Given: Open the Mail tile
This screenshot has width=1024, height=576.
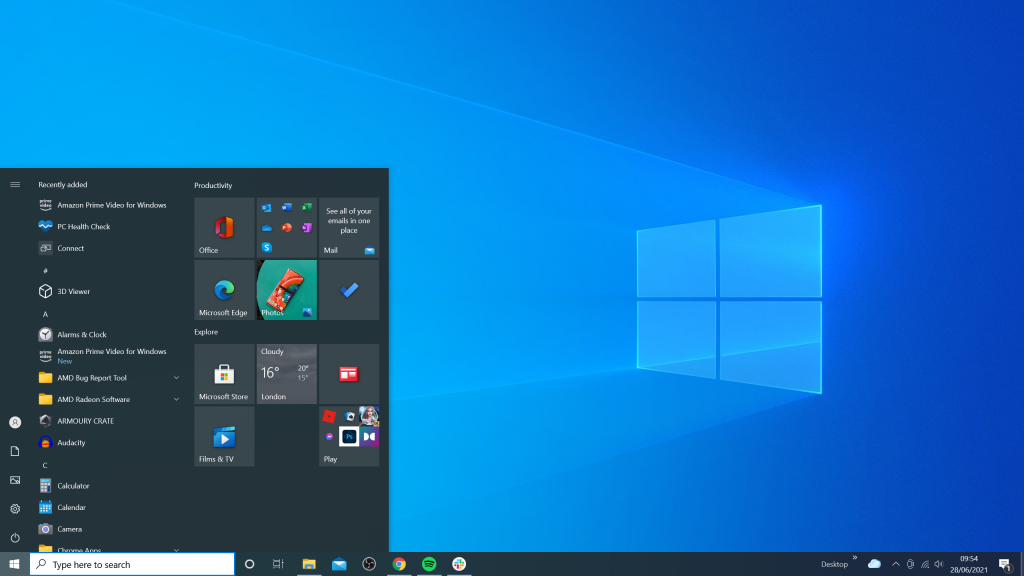Looking at the screenshot, I should [x=349, y=228].
